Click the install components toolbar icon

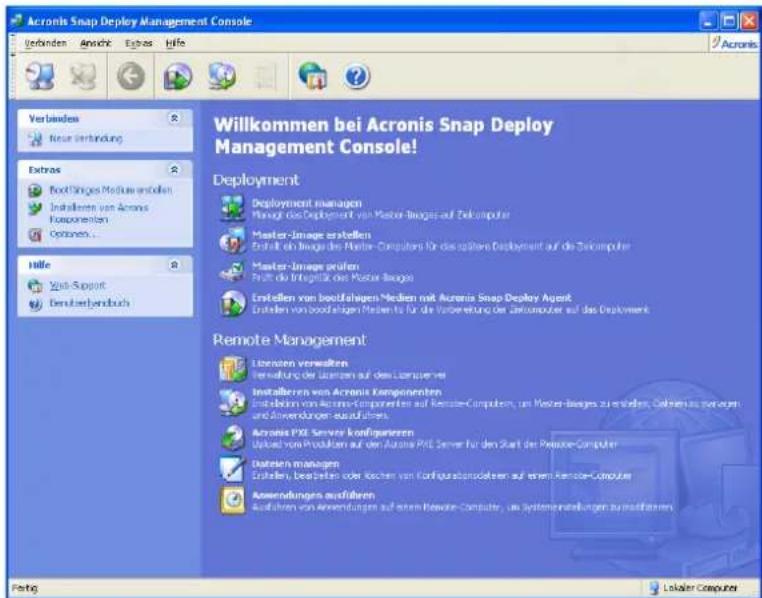[x=222, y=76]
